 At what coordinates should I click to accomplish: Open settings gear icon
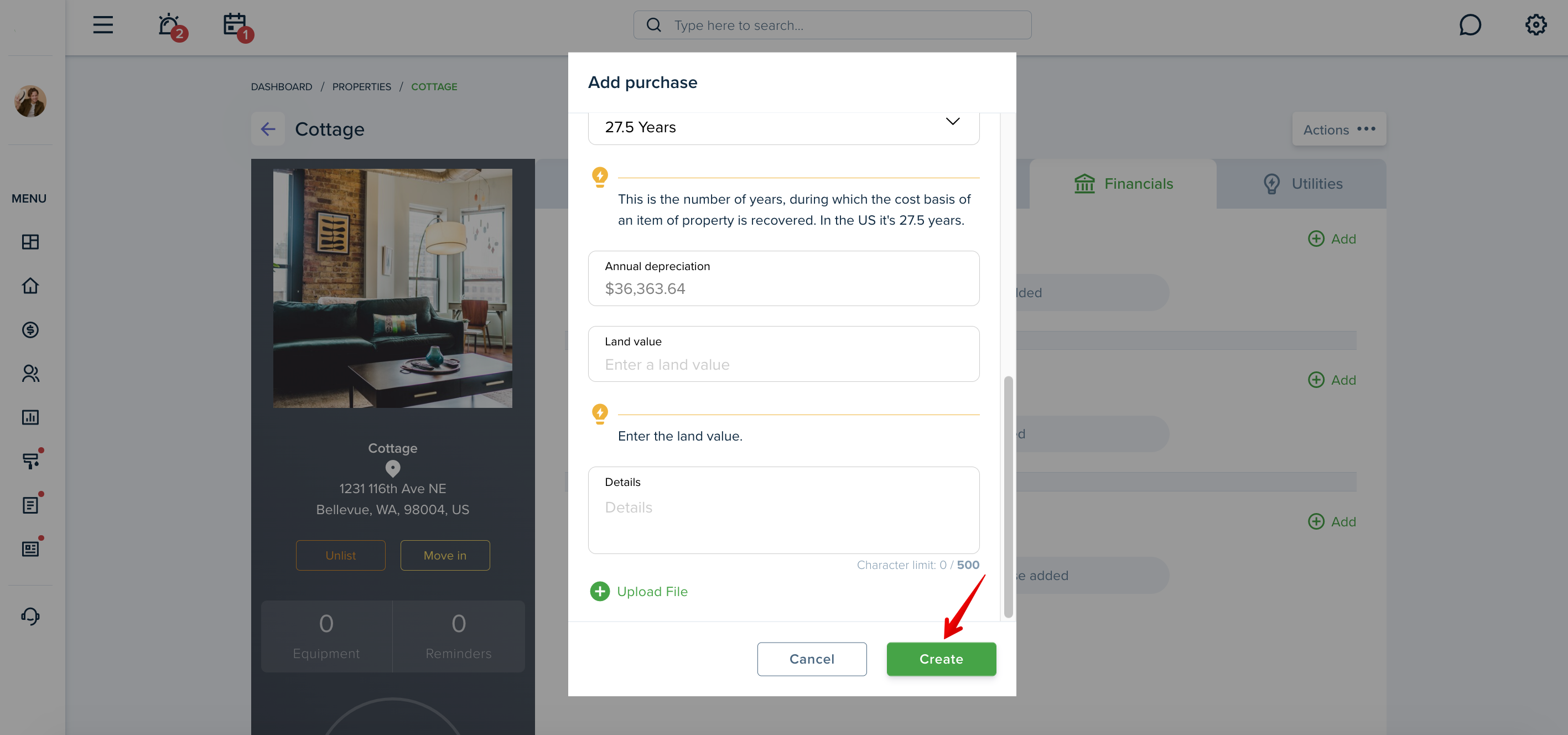click(1535, 25)
